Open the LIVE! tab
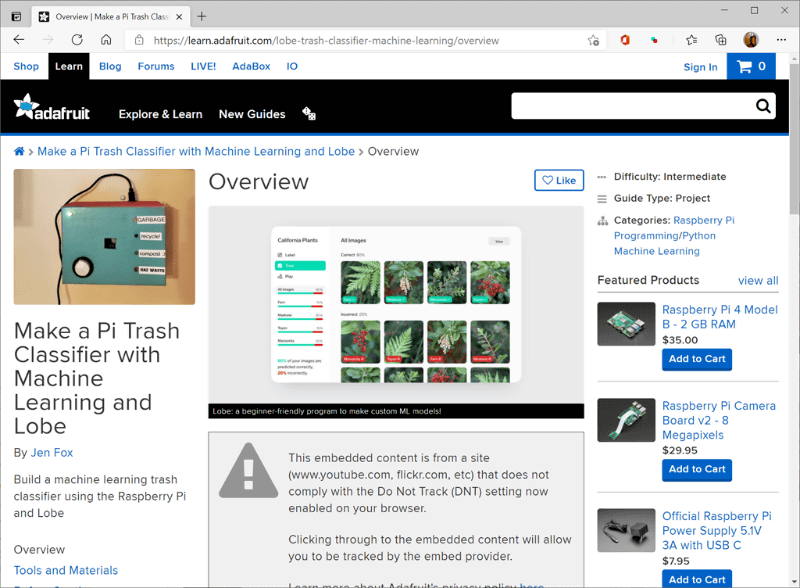This screenshot has height=588, width=800. point(203,66)
